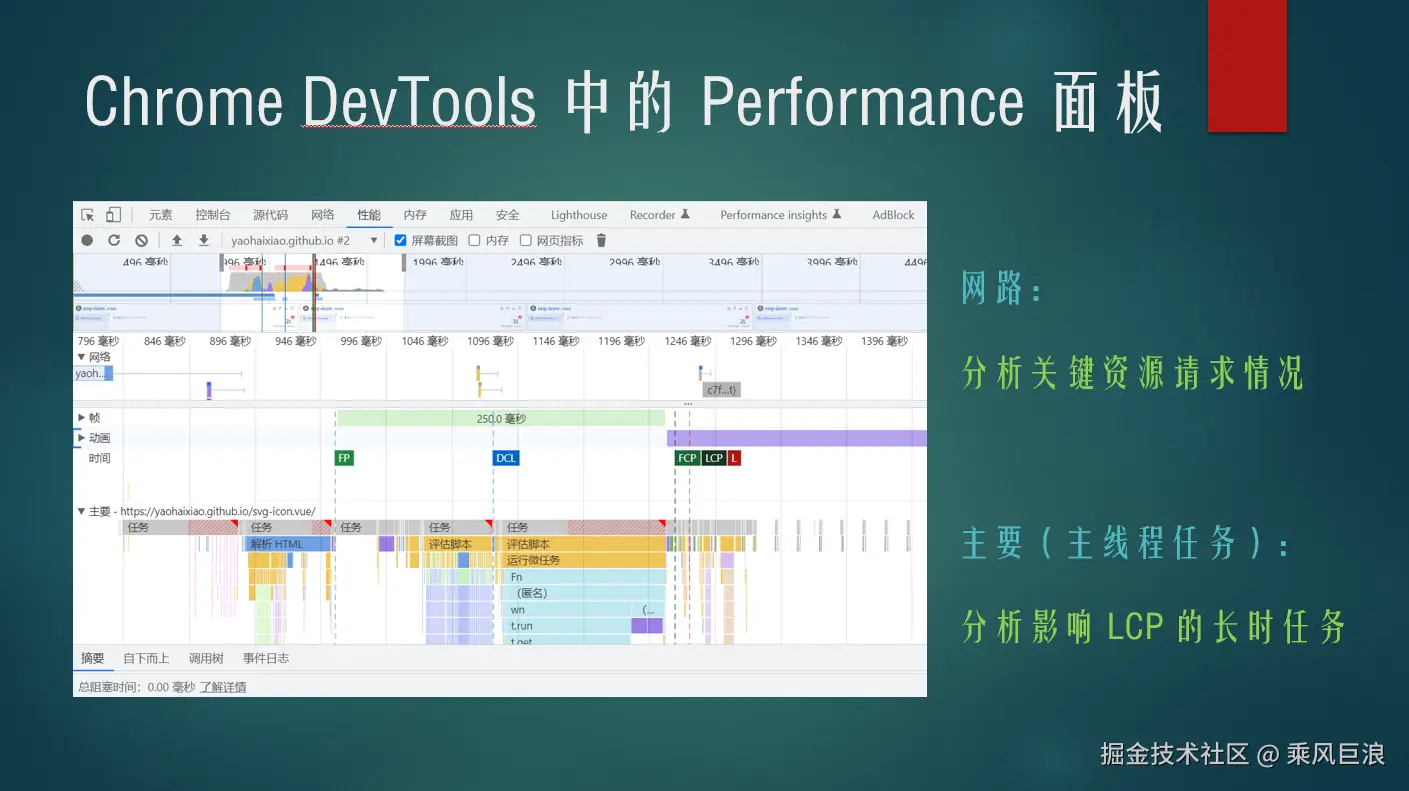
Task: Click the three-dot track resizer below 网络
Action: [x=687, y=403]
